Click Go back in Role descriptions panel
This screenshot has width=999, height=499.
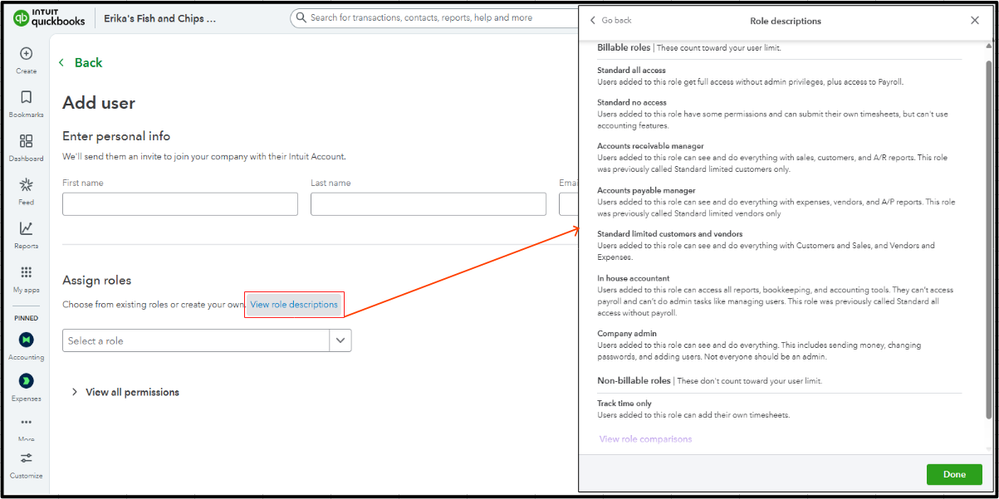click(610, 20)
